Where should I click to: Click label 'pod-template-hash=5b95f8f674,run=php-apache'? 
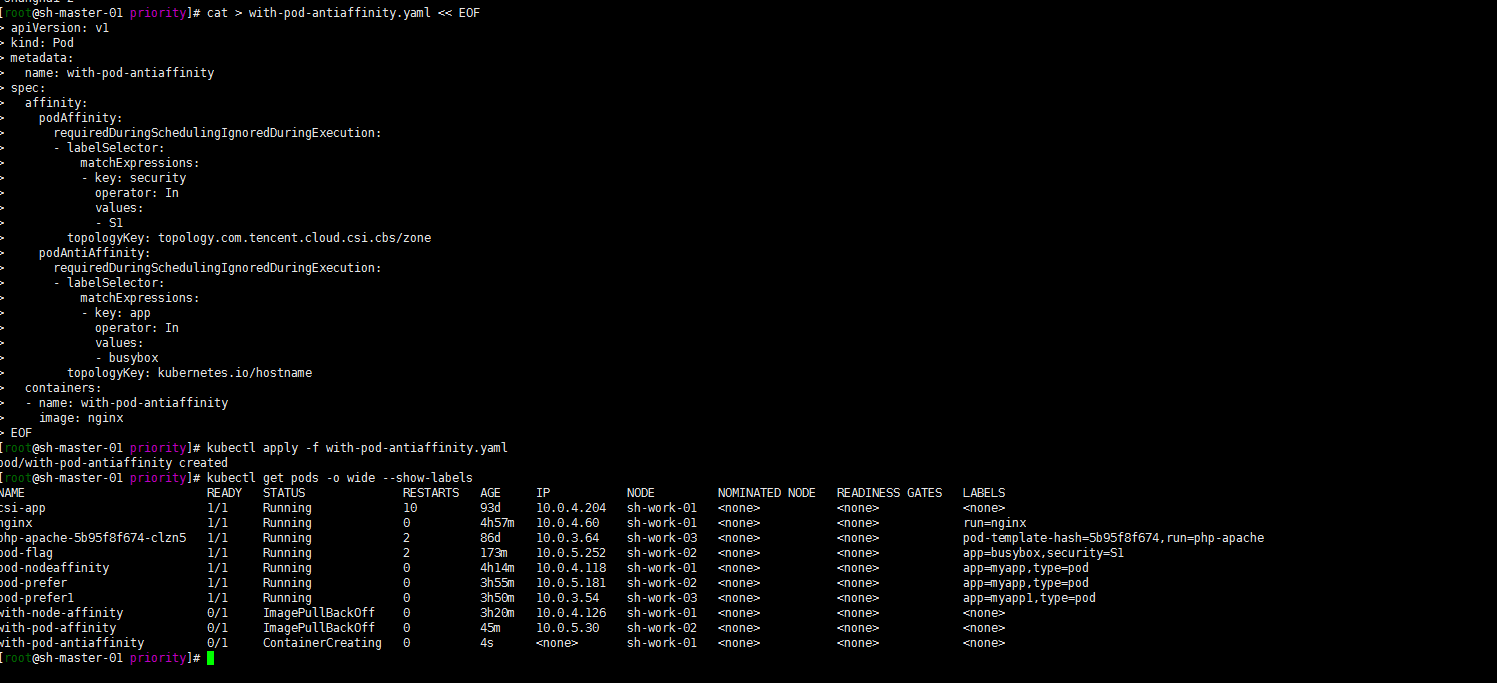[x=1113, y=538]
